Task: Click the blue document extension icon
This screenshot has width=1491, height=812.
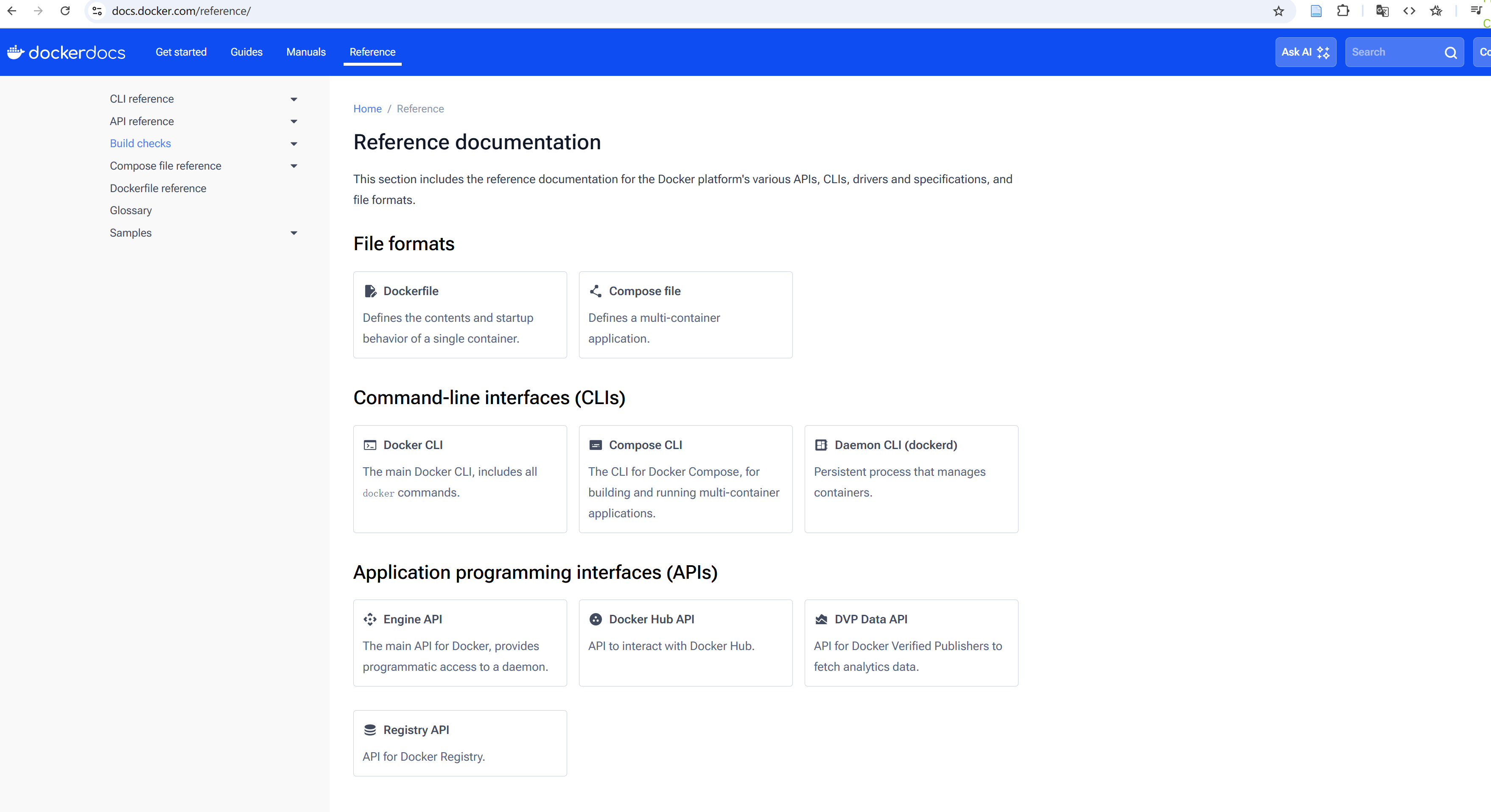Action: tap(1316, 11)
